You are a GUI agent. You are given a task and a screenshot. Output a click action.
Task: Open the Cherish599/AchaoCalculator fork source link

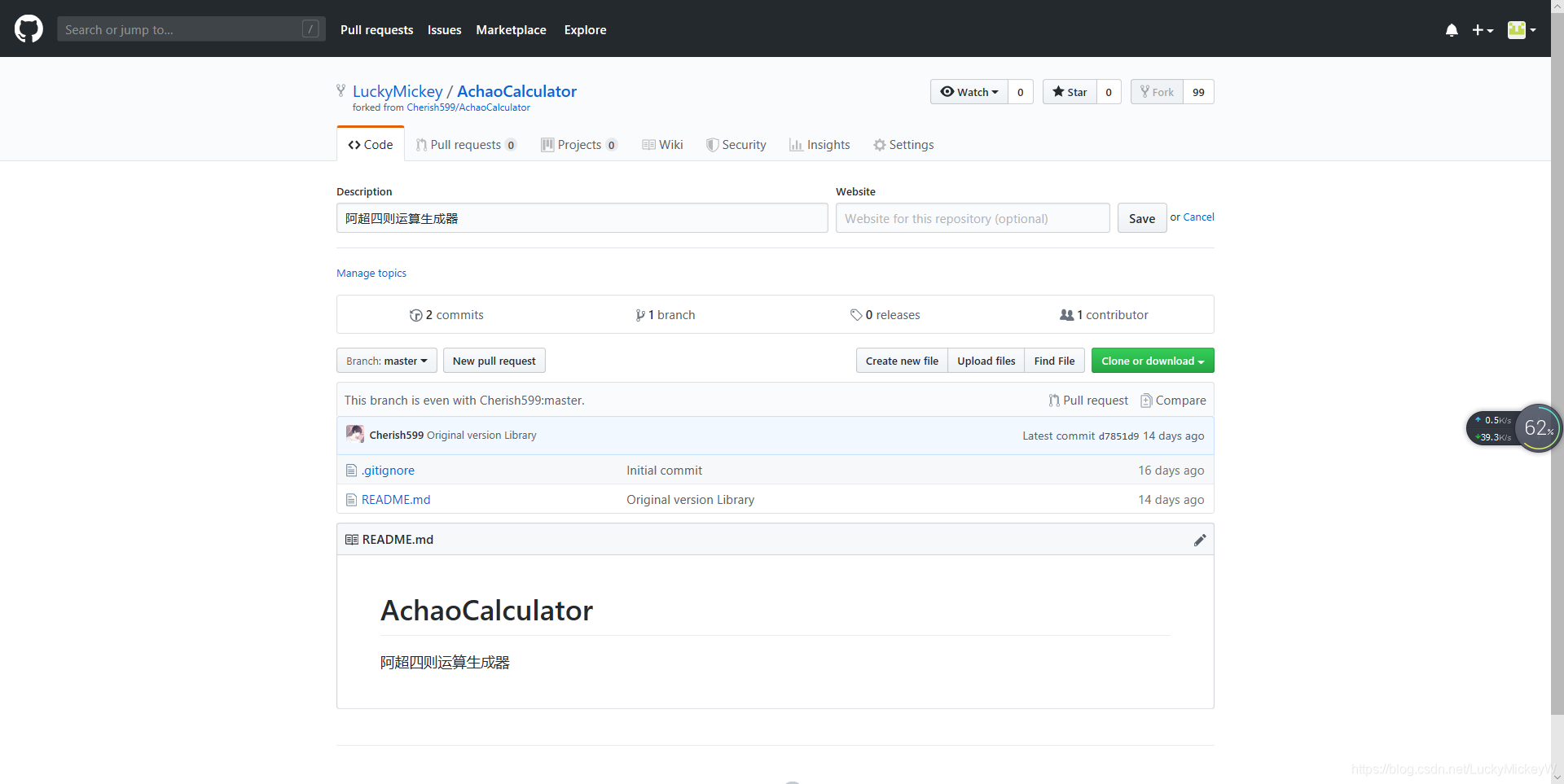(468, 107)
